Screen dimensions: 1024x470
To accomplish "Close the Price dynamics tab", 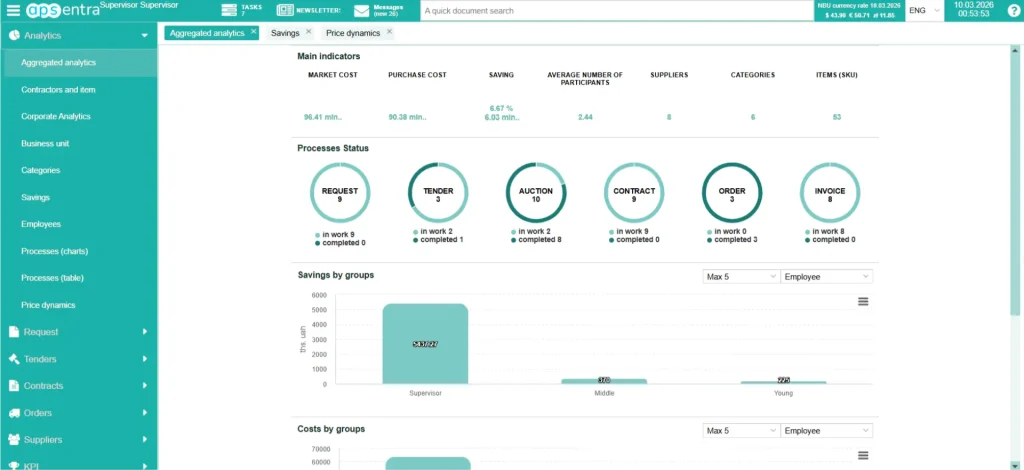I will click(389, 31).
